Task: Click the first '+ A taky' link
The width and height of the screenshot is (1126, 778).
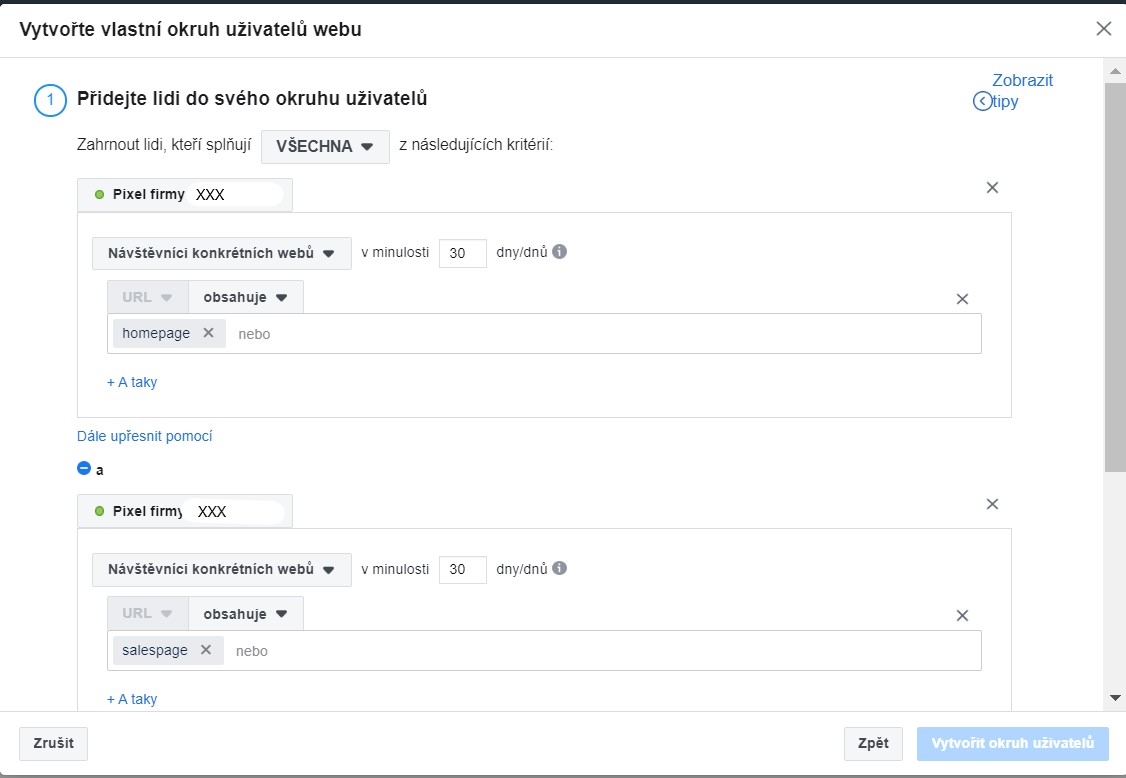Action: click(132, 382)
